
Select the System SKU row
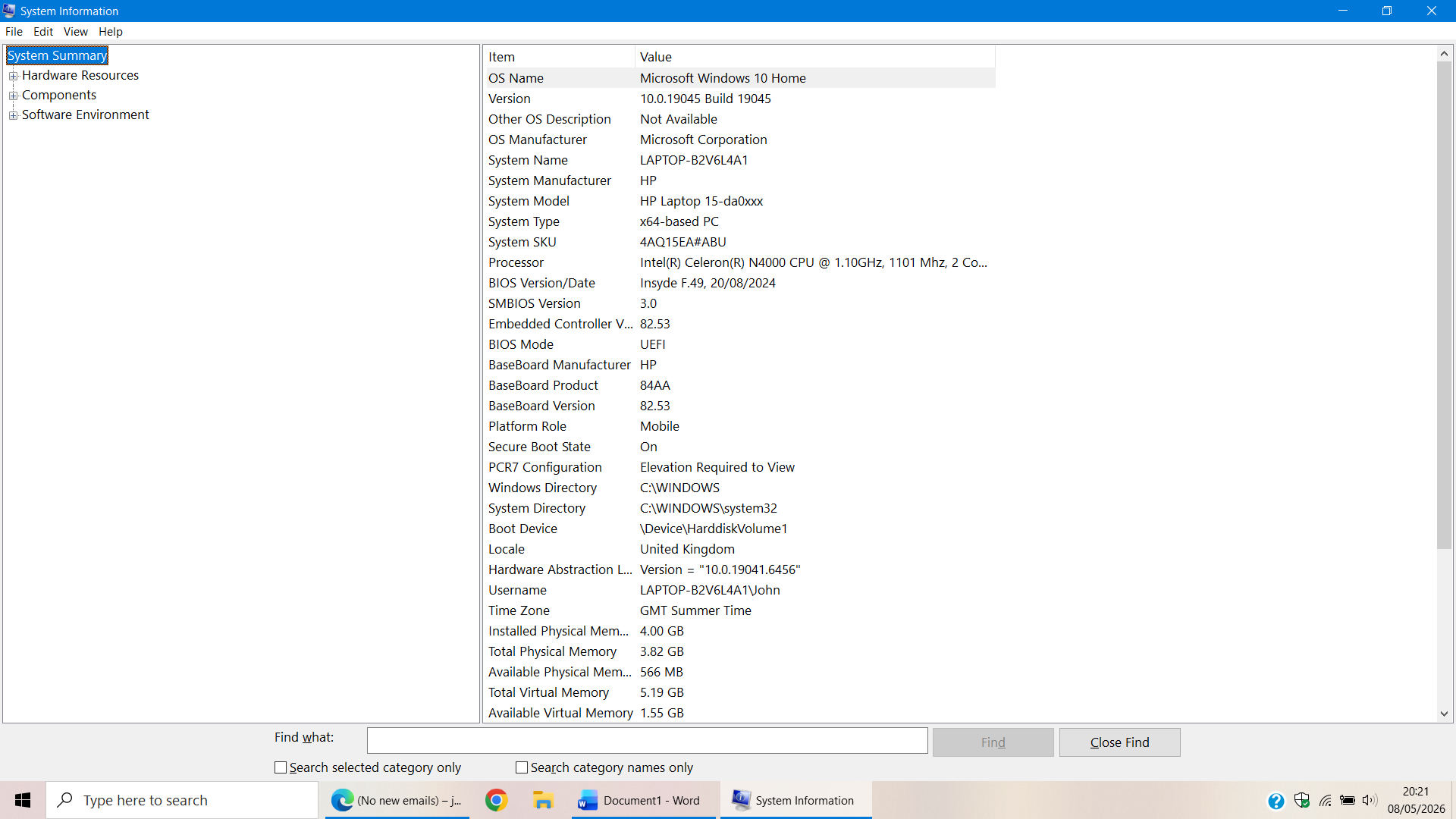coord(740,242)
